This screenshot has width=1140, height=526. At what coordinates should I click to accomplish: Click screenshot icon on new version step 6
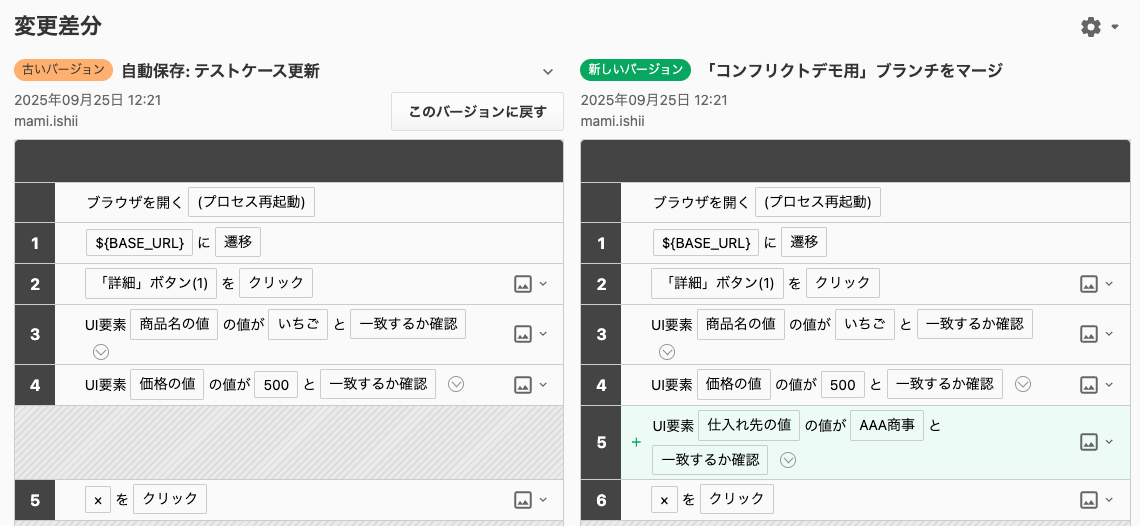tap(1089, 500)
